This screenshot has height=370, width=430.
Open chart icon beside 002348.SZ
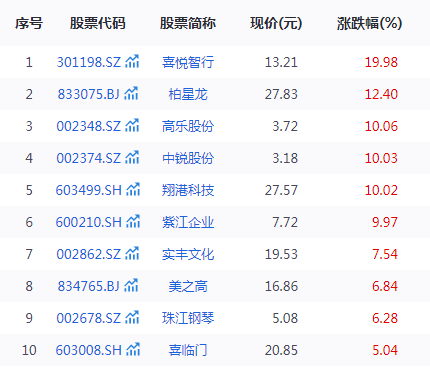[132, 125]
